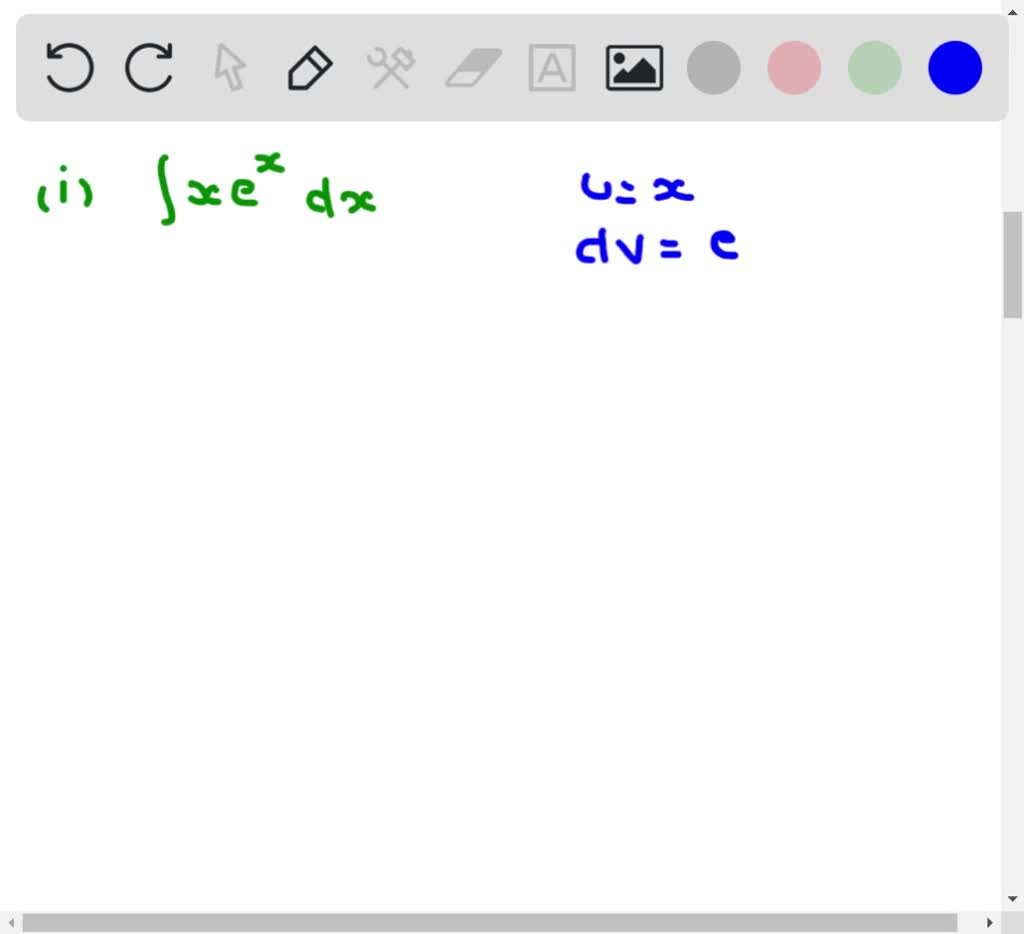Screen dimensions: 1024x934
Task: Open the drawing tool options
Action: (x=310, y=68)
